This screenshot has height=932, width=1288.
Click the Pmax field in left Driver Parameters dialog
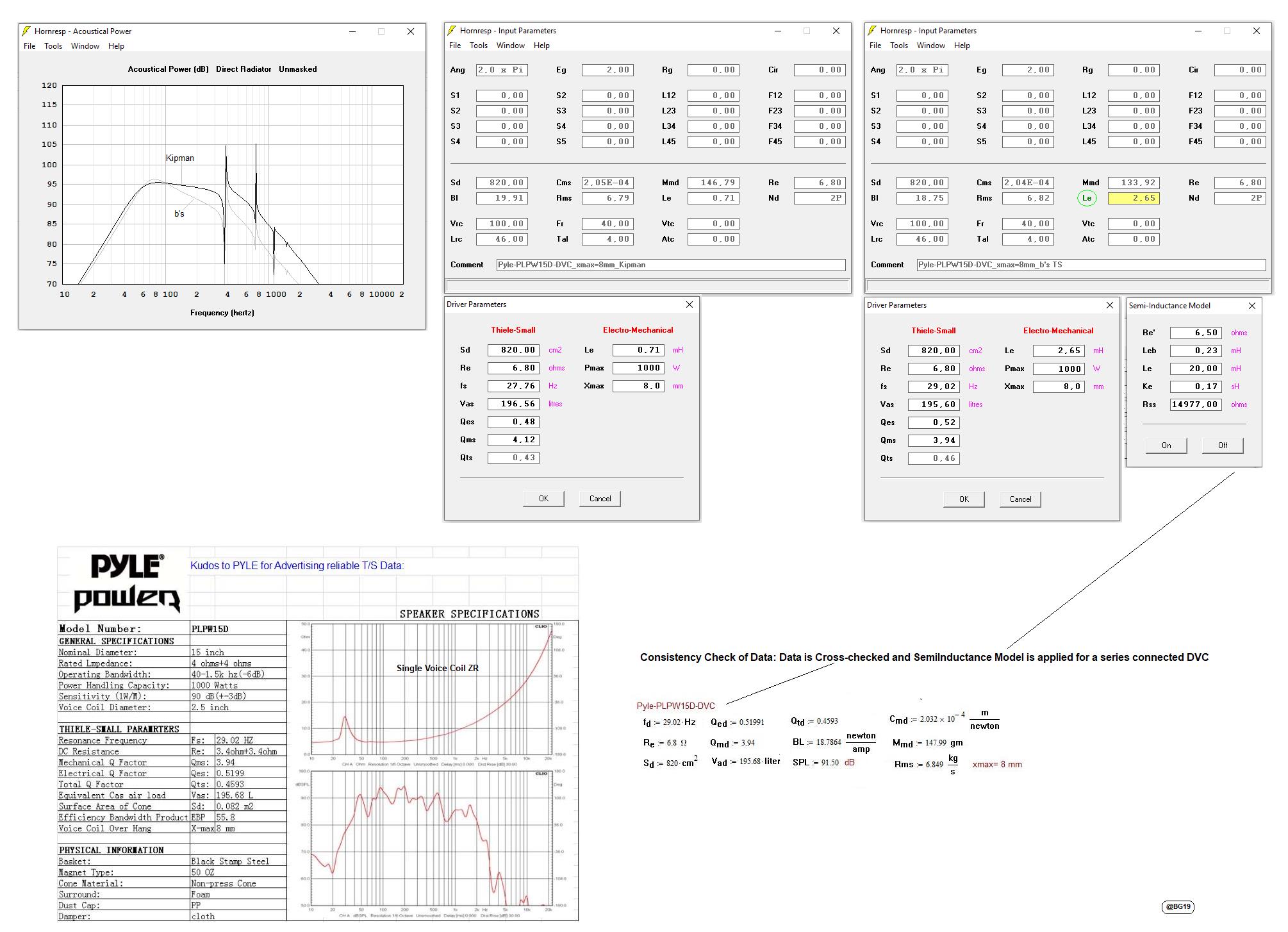(638, 368)
